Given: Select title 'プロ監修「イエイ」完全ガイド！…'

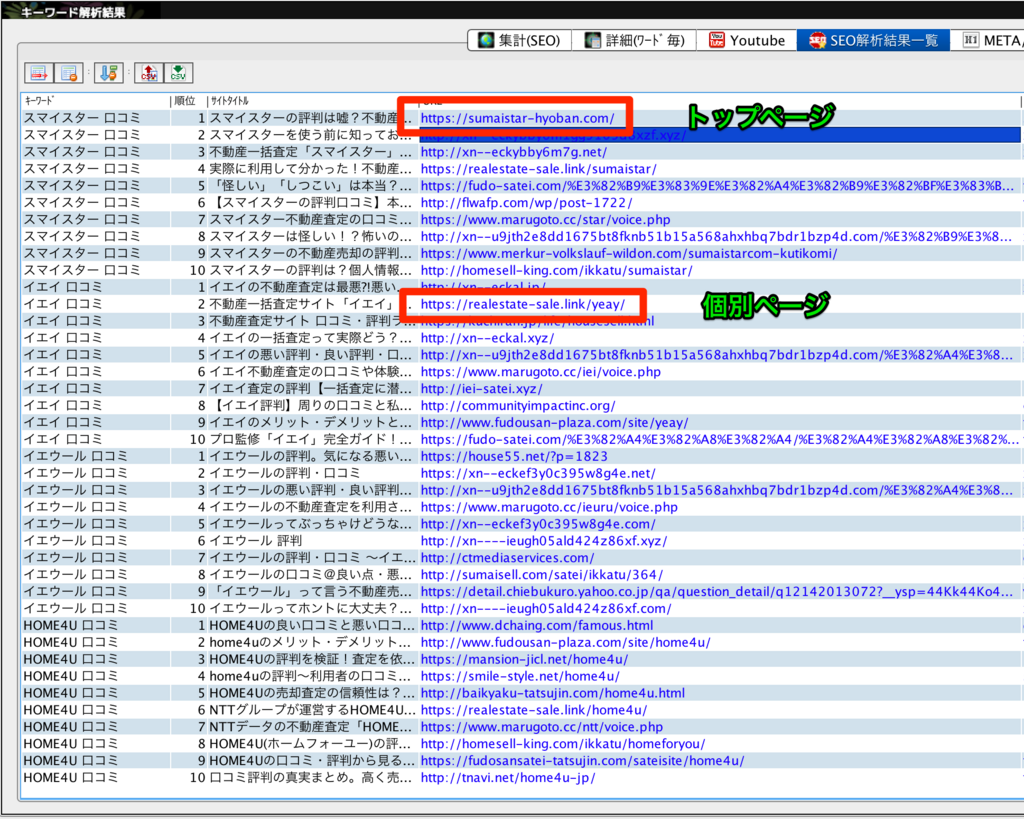Looking at the screenshot, I should (x=310, y=440).
